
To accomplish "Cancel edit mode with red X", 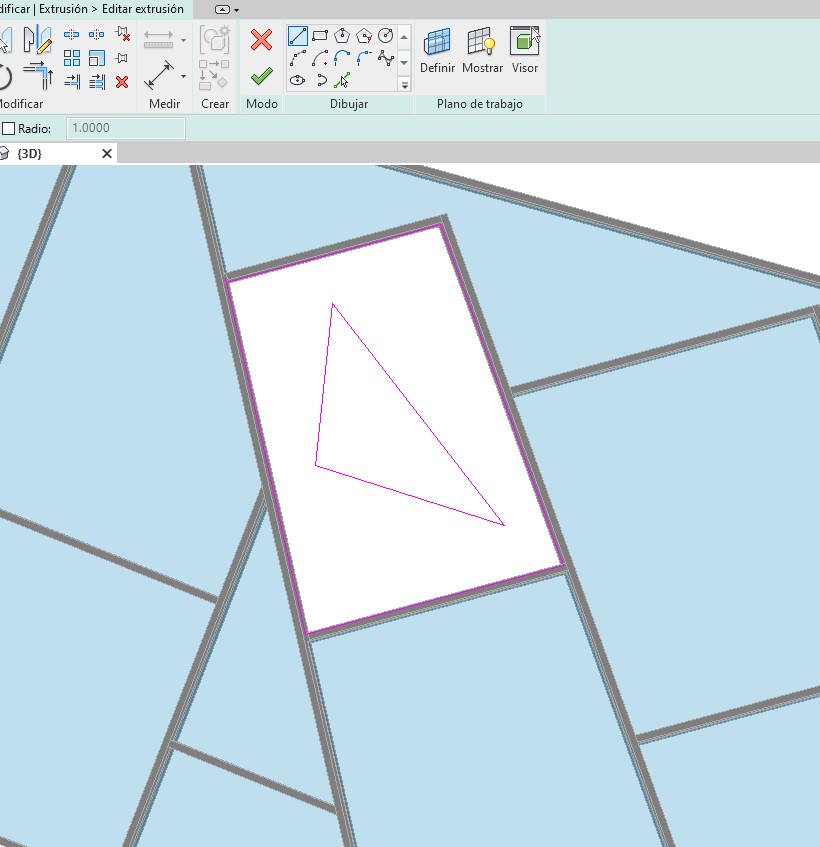I will tap(261, 40).
